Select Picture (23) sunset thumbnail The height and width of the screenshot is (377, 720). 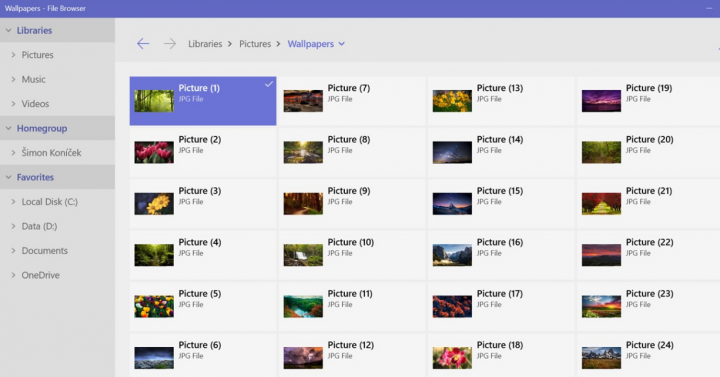(x=602, y=306)
